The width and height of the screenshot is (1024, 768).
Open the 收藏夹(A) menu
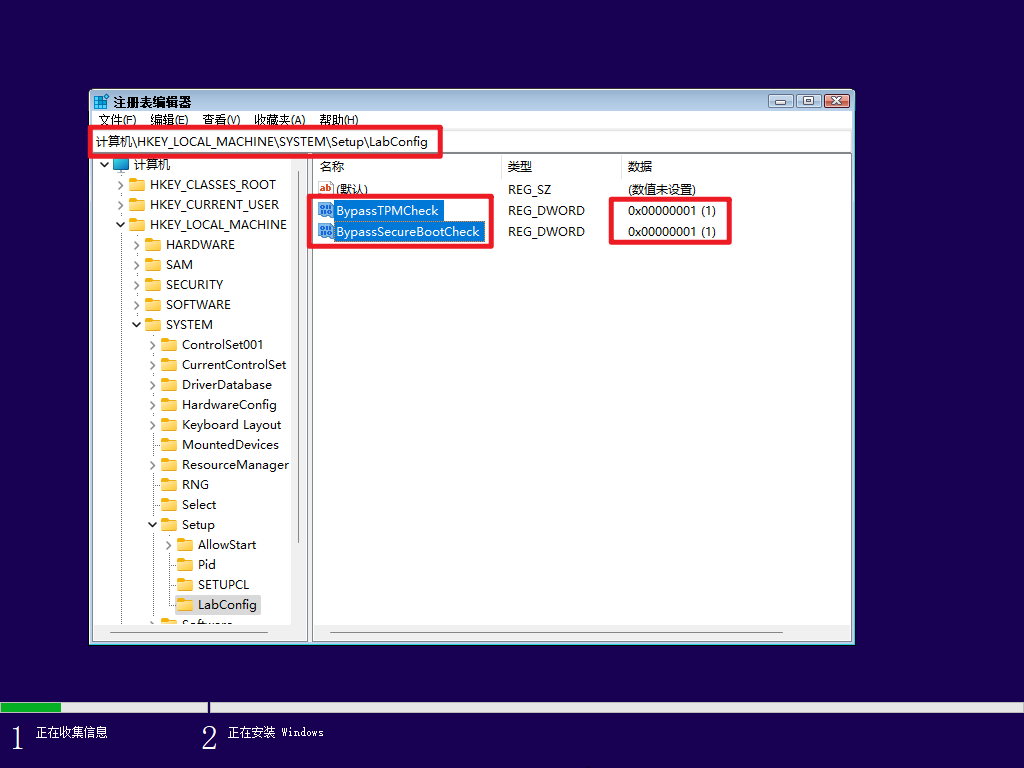click(280, 120)
